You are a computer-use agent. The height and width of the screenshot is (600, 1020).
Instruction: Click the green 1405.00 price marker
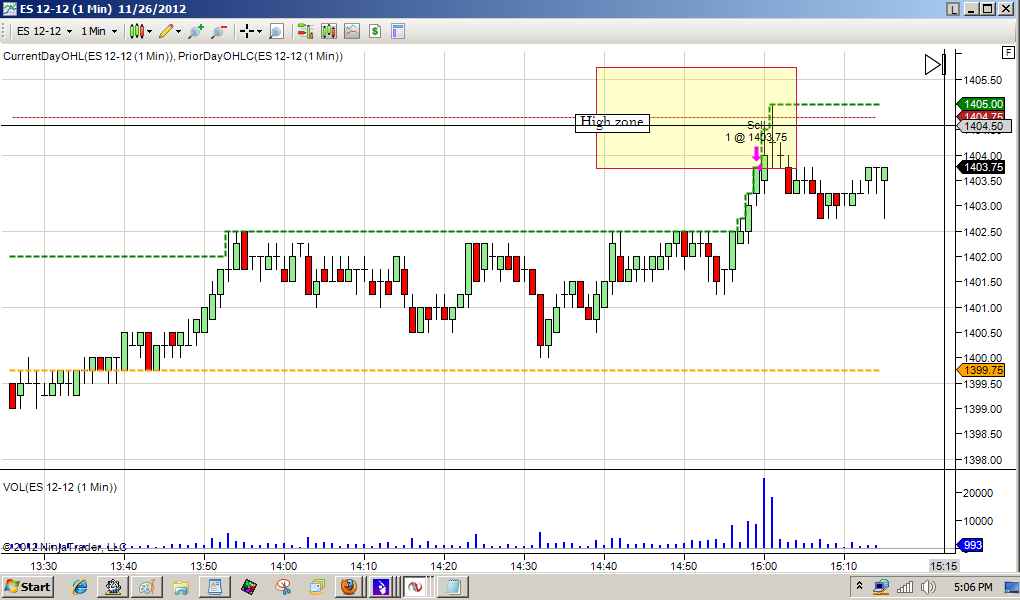pyautogui.click(x=981, y=104)
